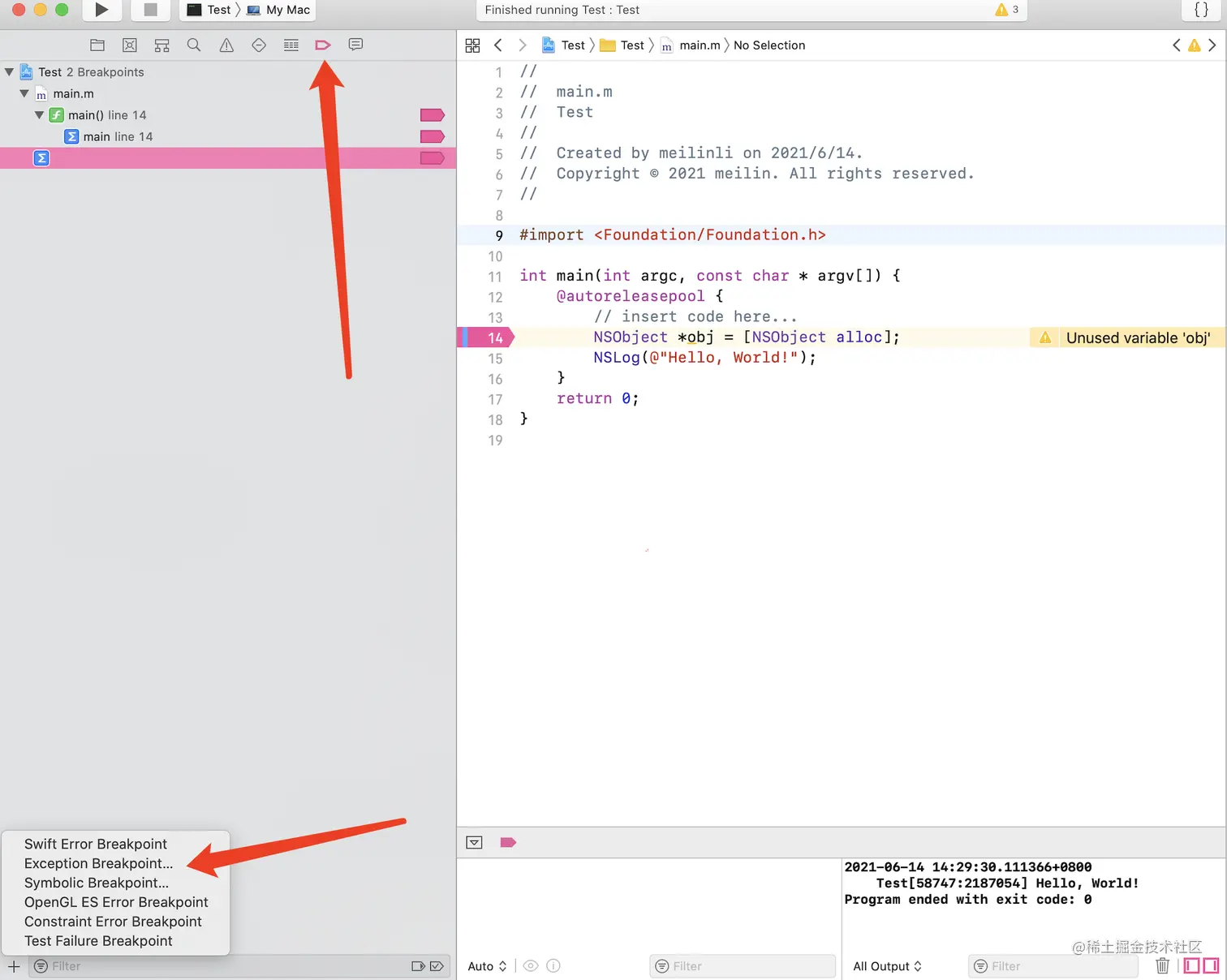This screenshot has width=1227, height=980.
Task: Open the My Mac destination selector
Action: click(278, 10)
